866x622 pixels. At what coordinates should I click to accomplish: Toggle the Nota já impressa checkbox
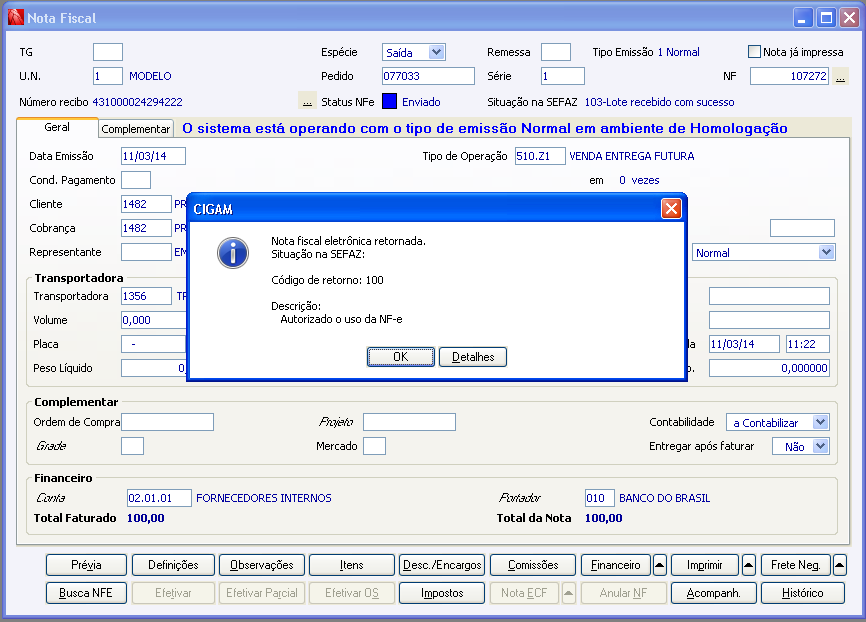click(754, 52)
